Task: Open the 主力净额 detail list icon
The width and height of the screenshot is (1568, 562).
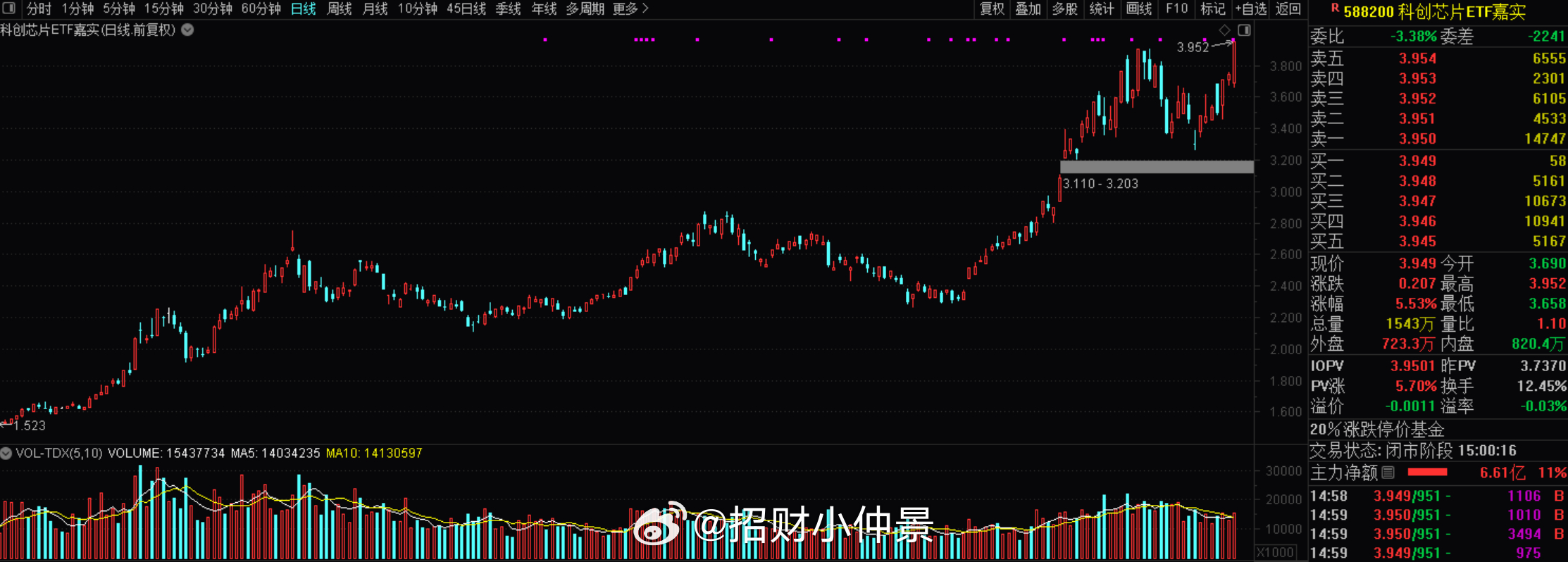Action: point(1388,473)
